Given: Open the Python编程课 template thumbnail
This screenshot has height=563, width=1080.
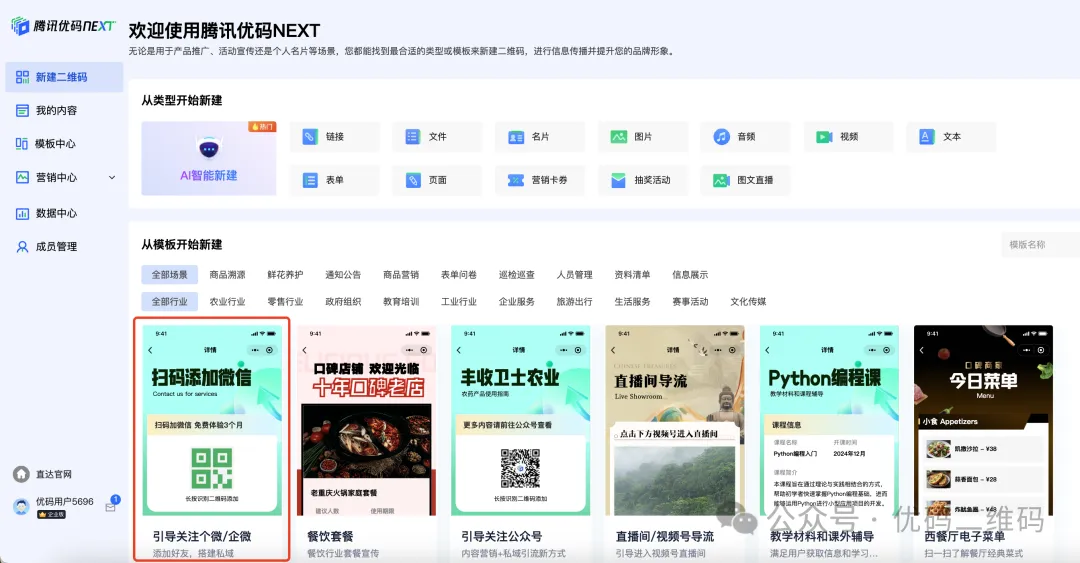Looking at the screenshot, I should (829, 420).
